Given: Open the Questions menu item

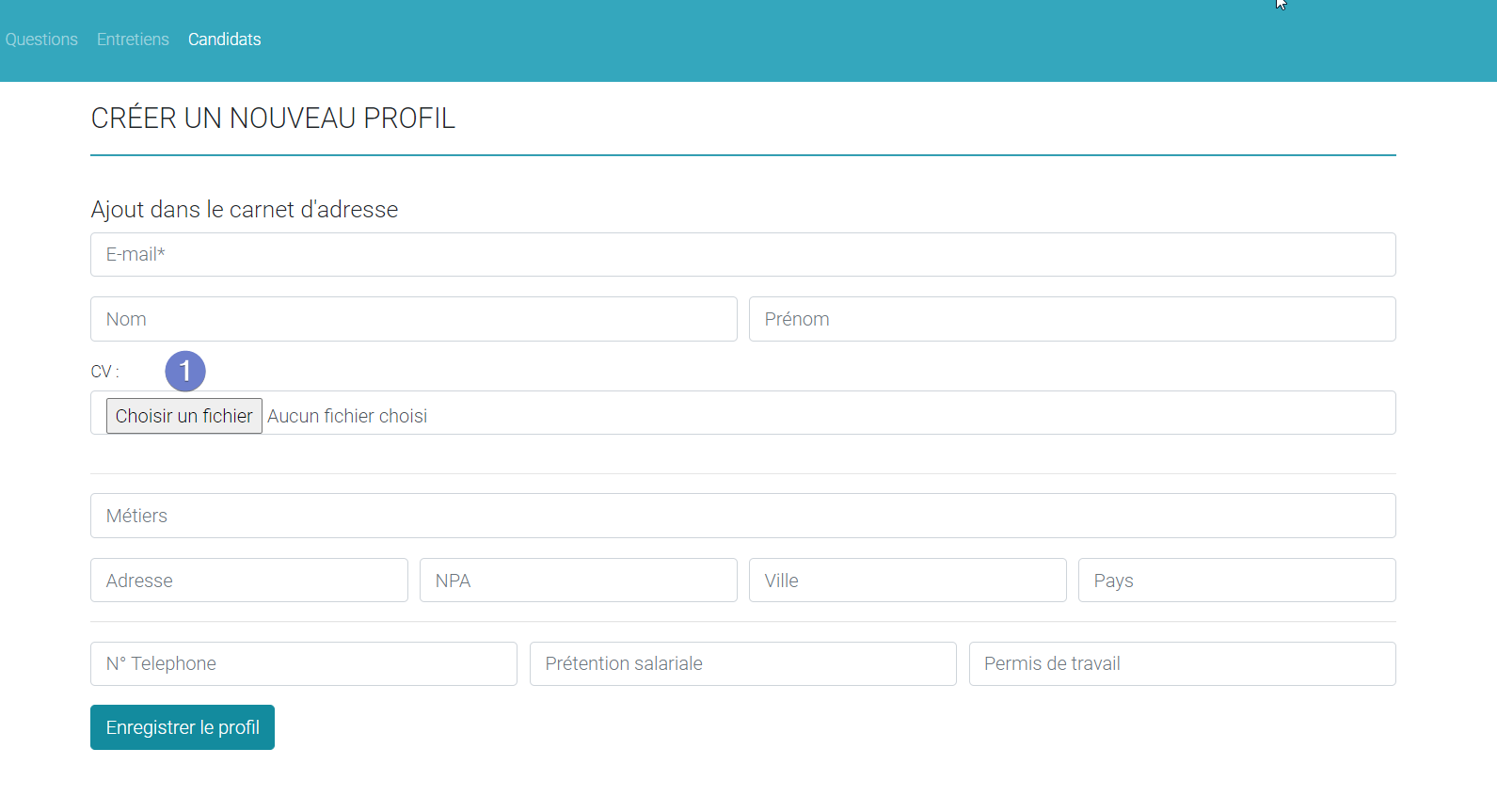Looking at the screenshot, I should point(41,40).
